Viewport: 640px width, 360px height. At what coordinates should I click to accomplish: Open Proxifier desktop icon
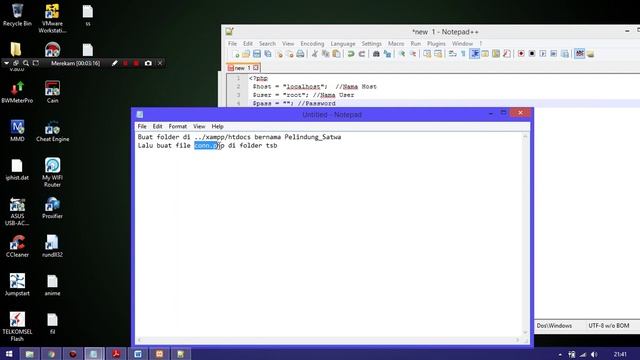tap(52, 208)
